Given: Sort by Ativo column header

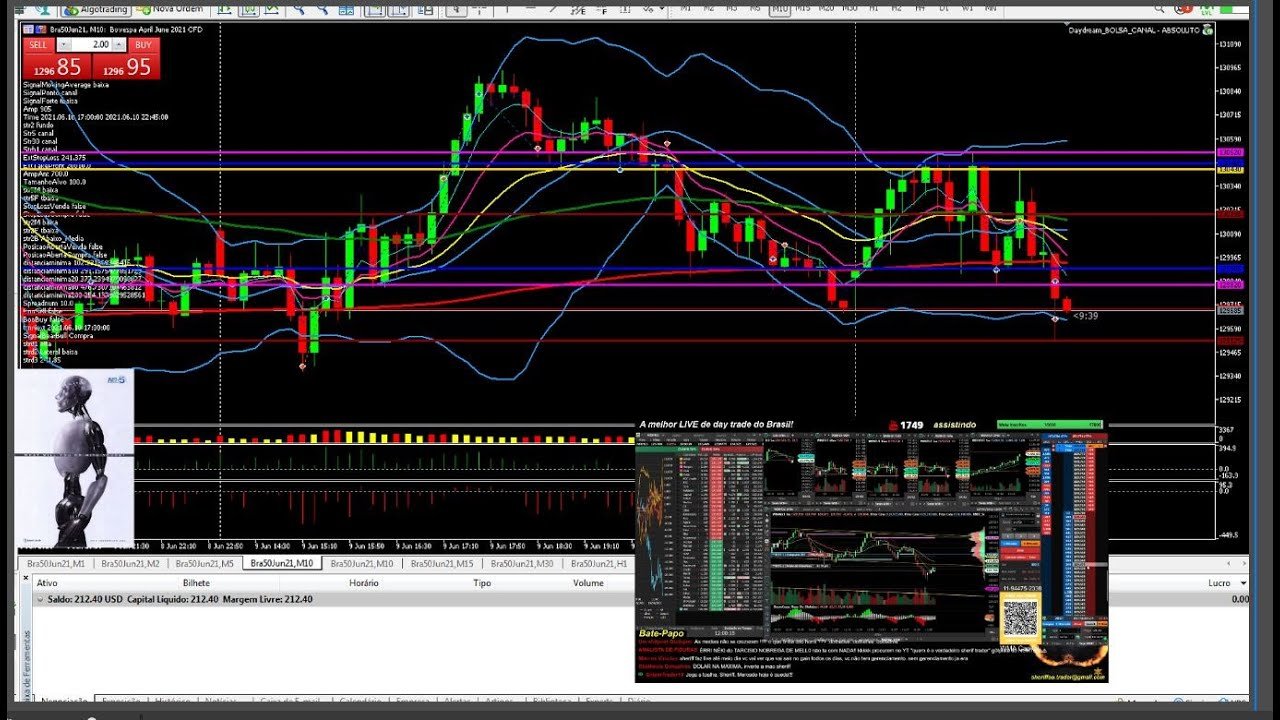Looking at the screenshot, I should (47, 583).
